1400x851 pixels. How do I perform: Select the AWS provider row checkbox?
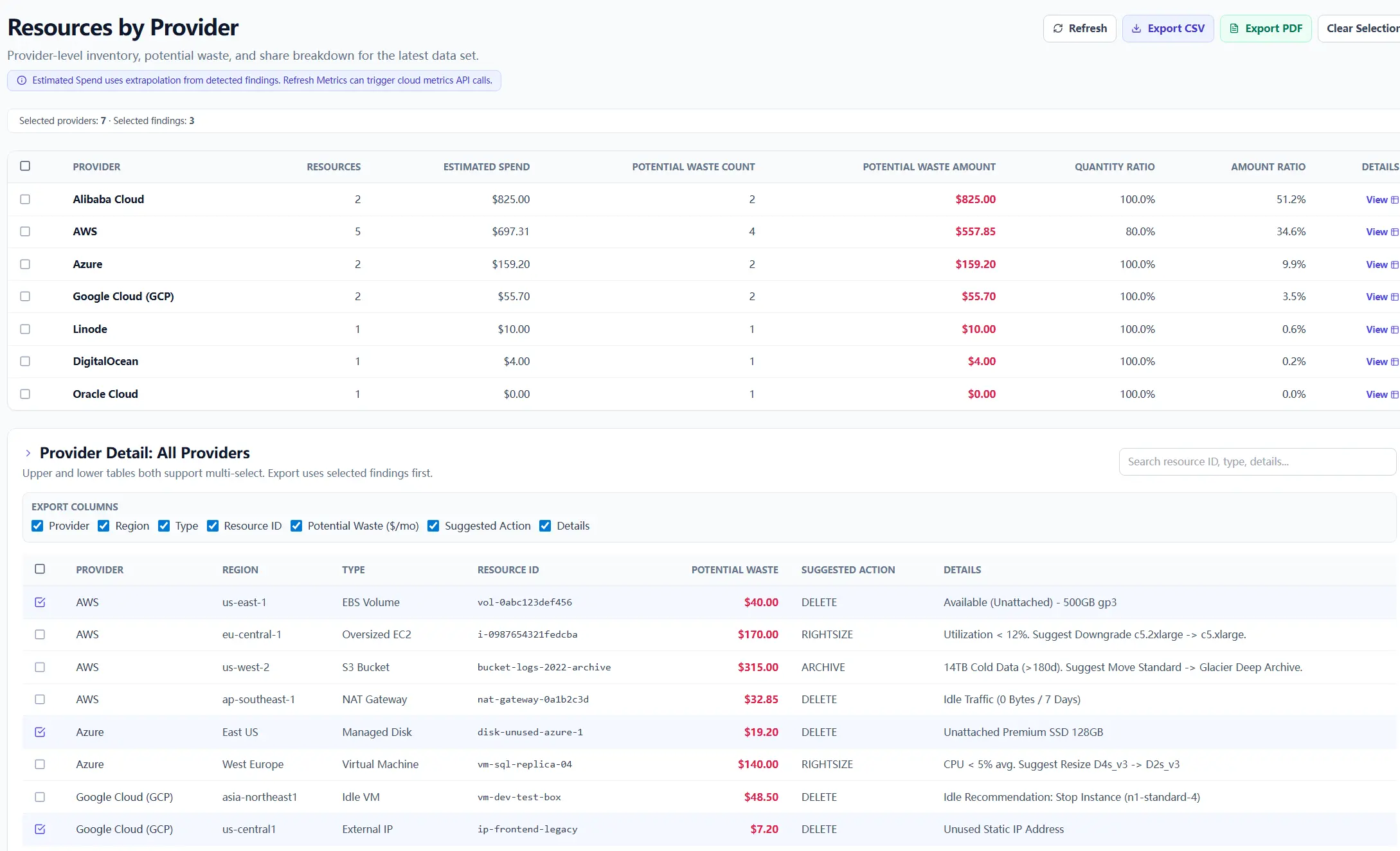tap(25, 231)
